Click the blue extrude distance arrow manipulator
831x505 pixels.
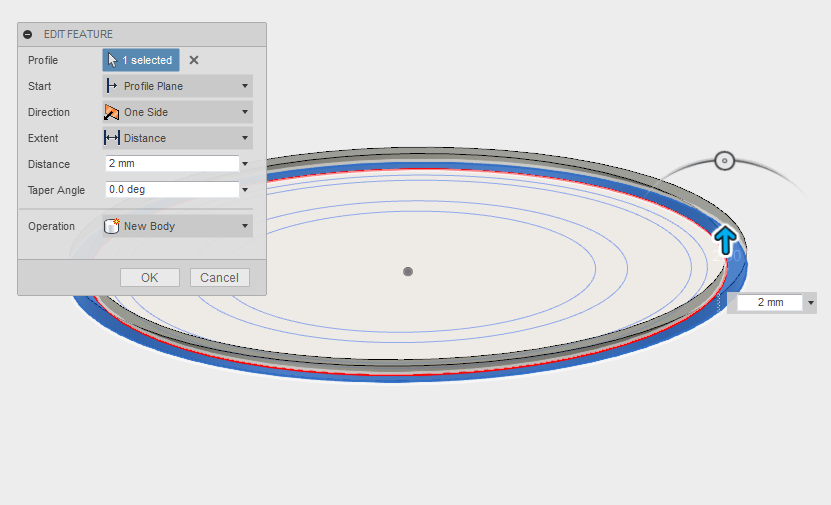coord(725,240)
